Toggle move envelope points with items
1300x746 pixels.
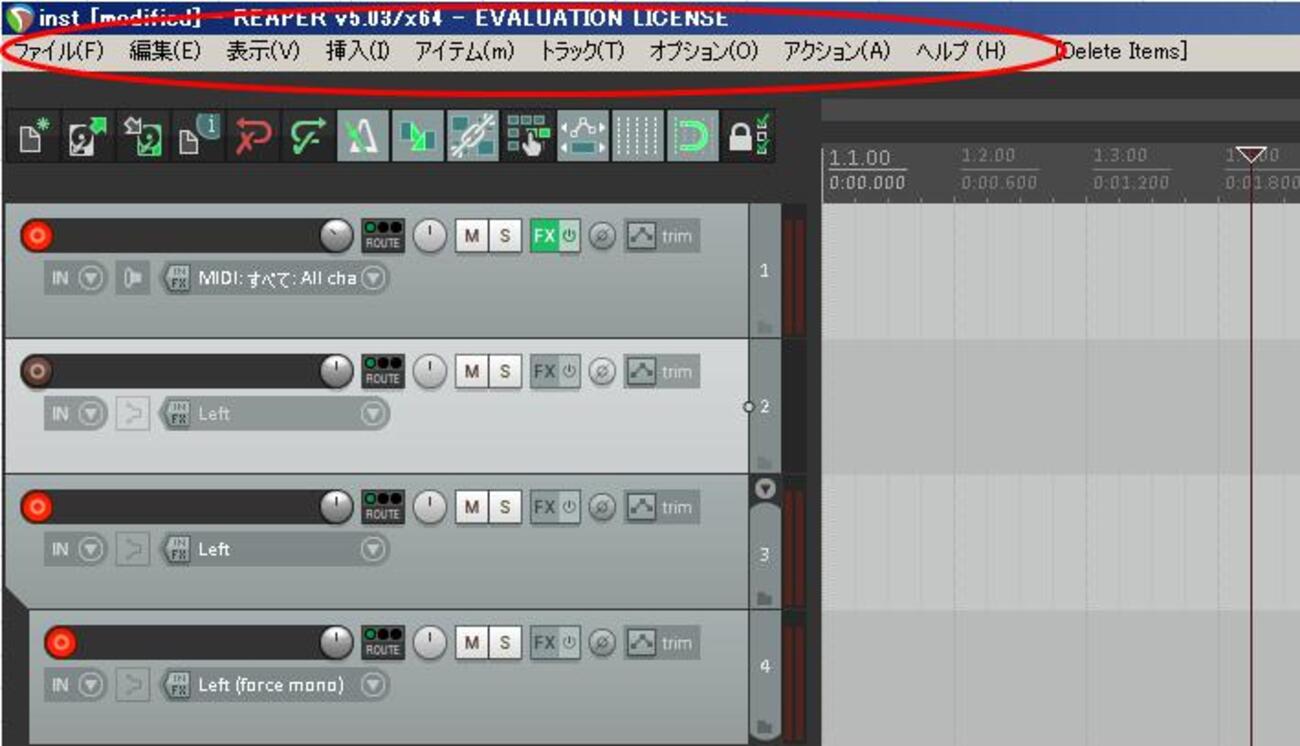583,138
